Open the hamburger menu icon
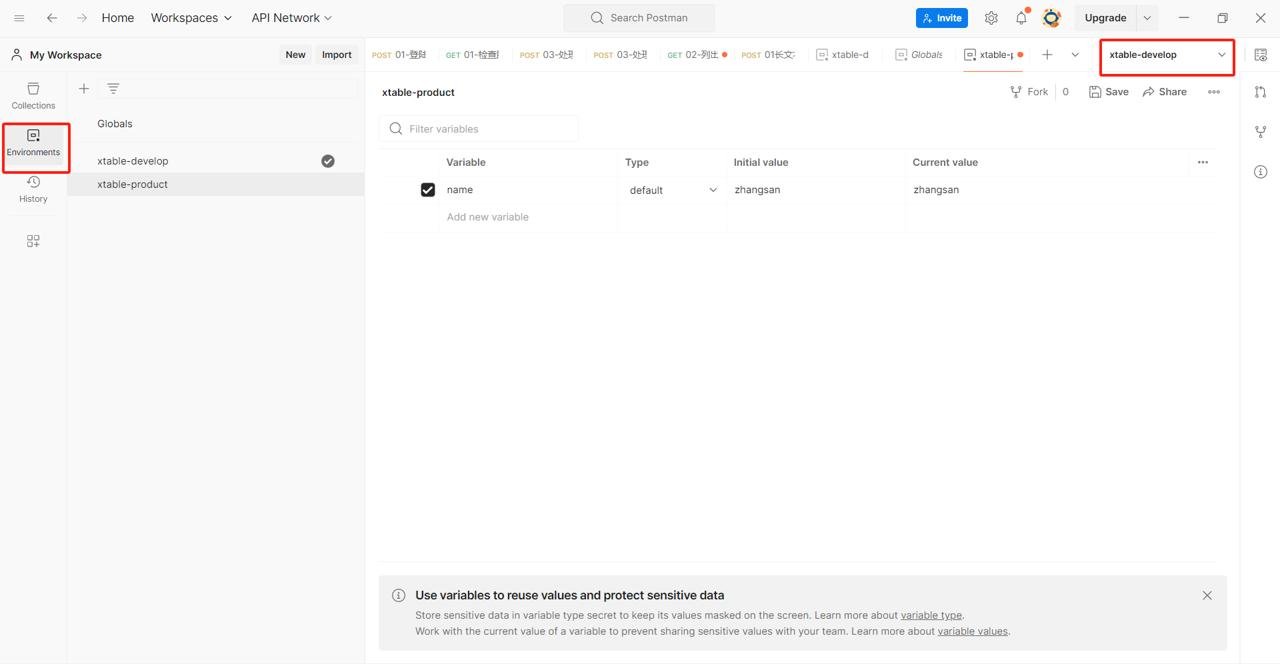 point(19,18)
